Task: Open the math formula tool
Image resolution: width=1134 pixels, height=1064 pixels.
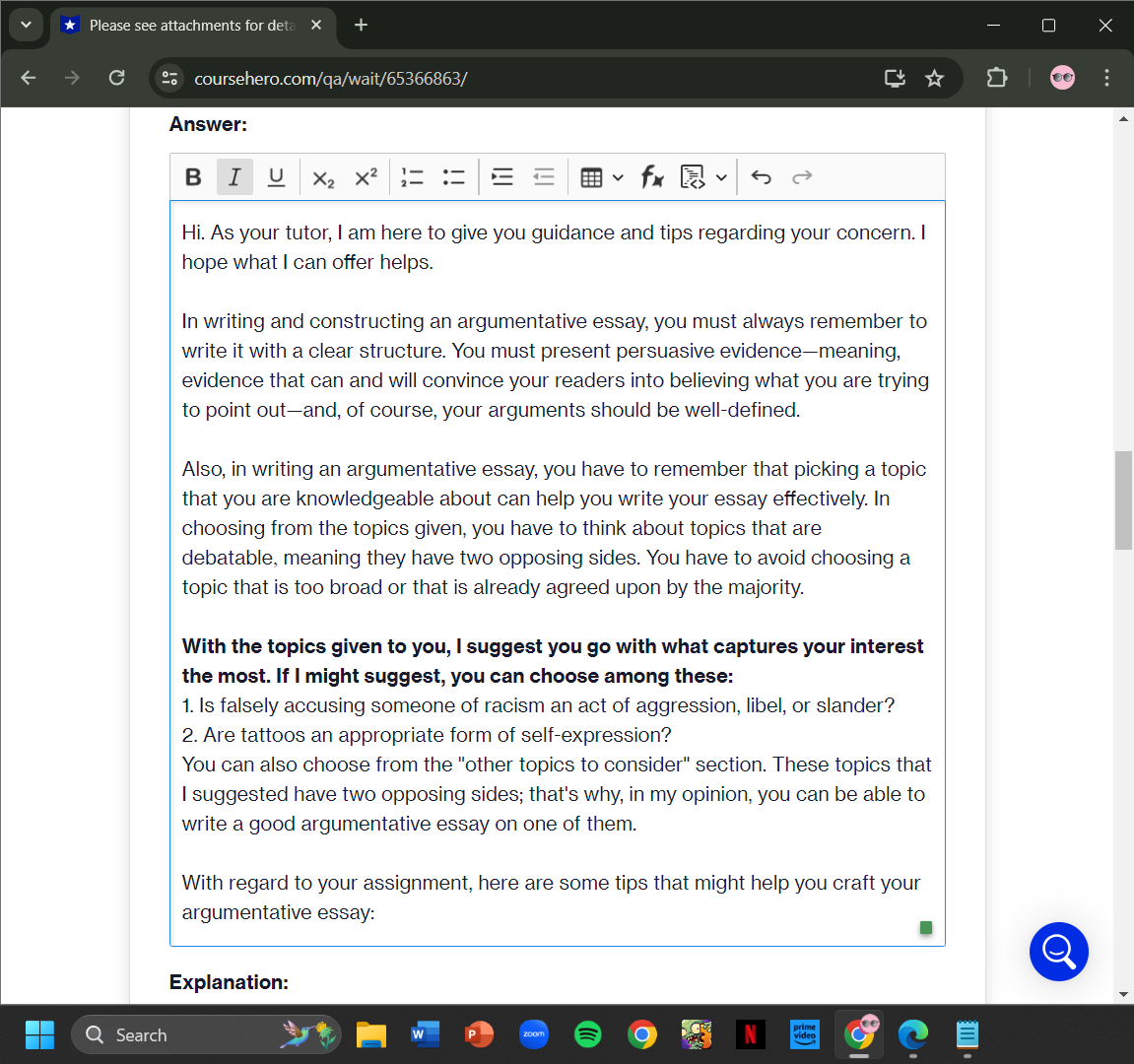Action: click(x=652, y=176)
